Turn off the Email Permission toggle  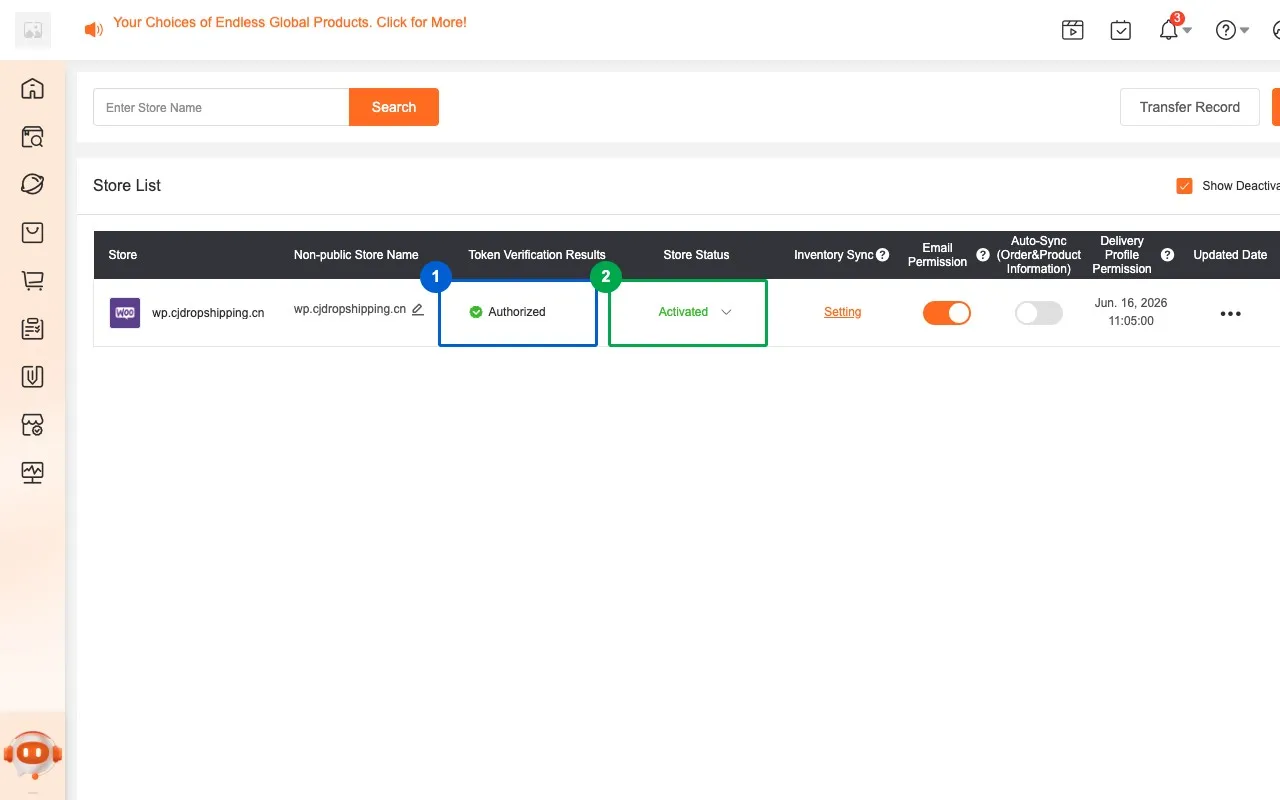[947, 313]
